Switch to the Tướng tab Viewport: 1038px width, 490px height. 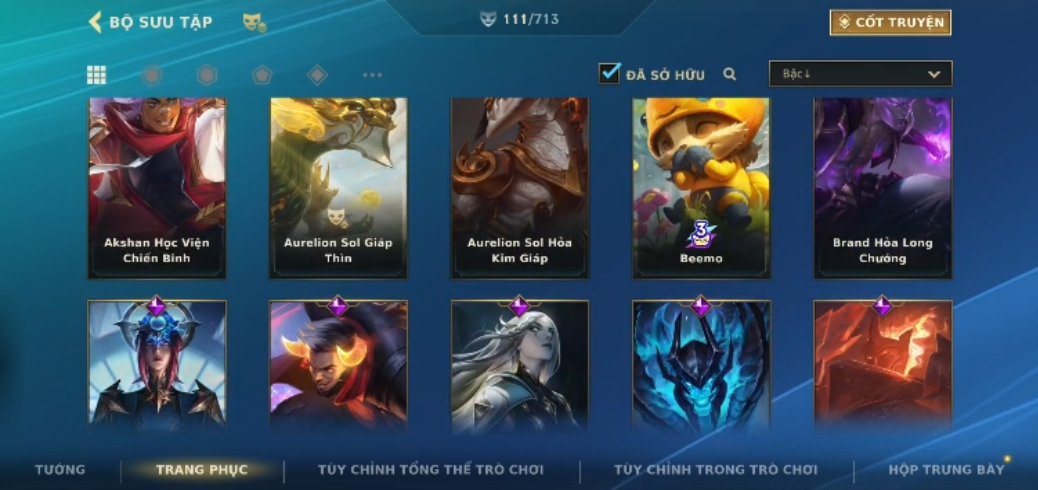click(x=60, y=470)
